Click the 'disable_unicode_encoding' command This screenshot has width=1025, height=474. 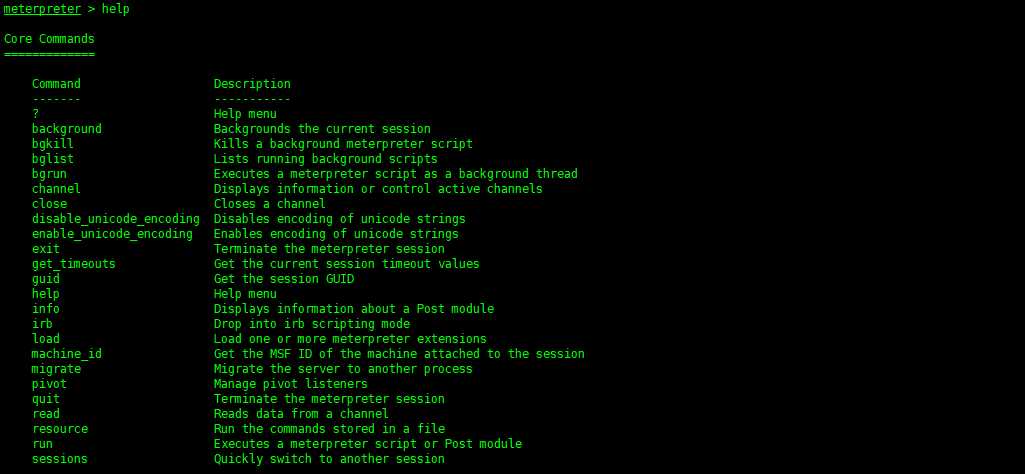[116, 219]
